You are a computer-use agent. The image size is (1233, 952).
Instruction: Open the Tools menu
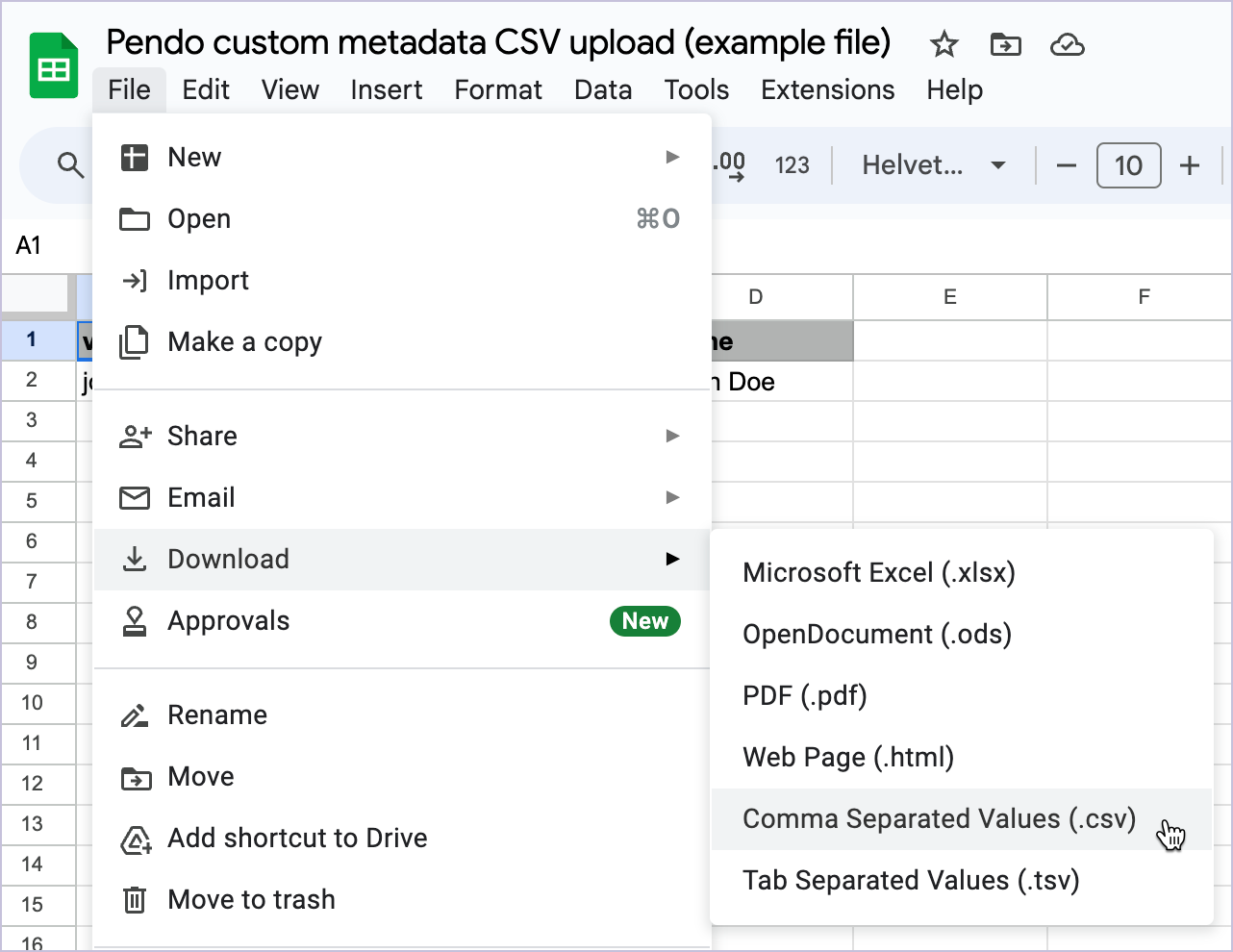coord(696,90)
